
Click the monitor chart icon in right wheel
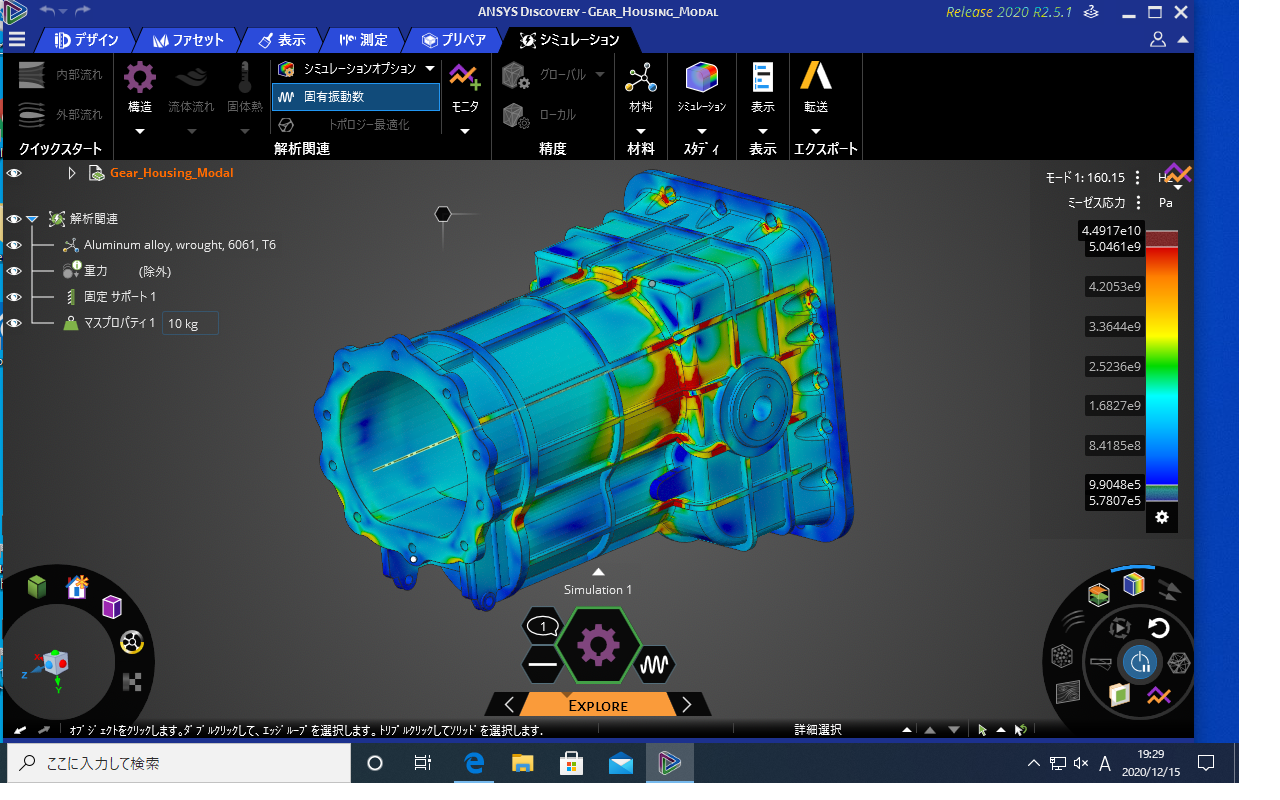coord(1159,695)
